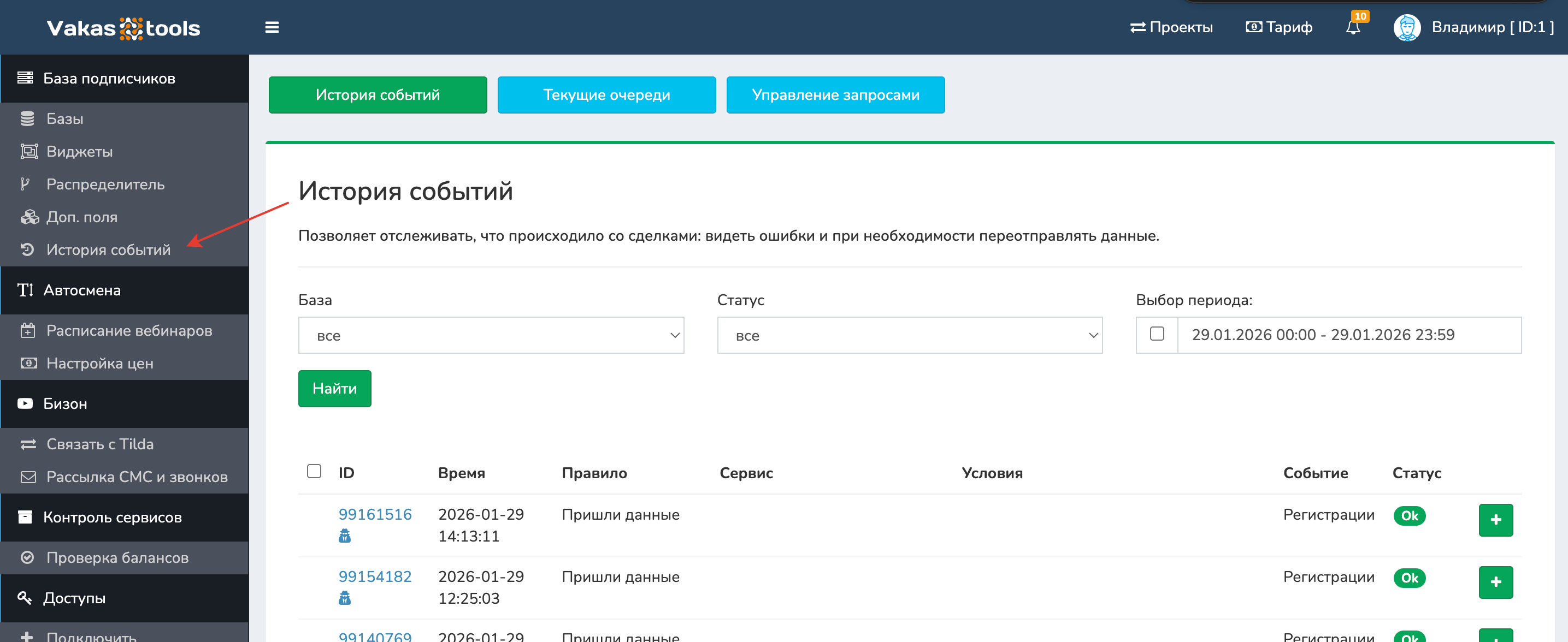
Task: Click the hamburger menu icon in header
Action: tap(272, 27)
